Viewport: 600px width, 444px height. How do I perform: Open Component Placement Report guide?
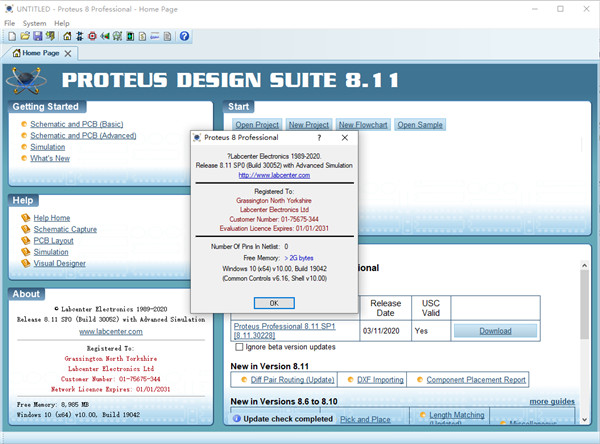[476, 380]
